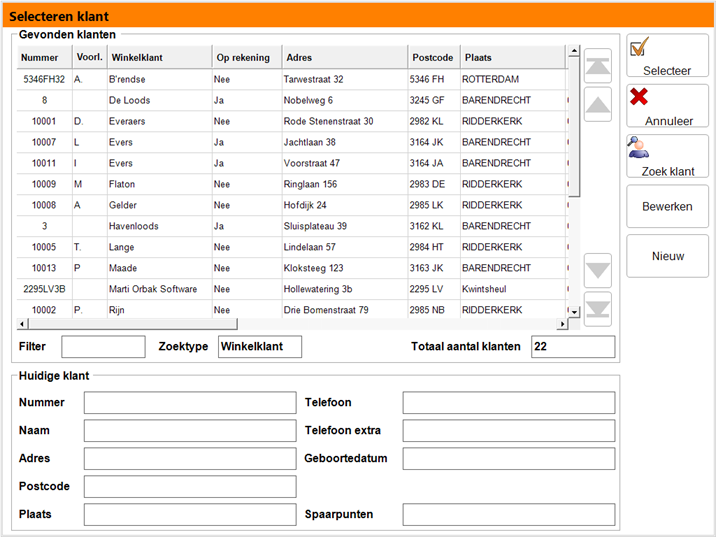716x537 pixels.
Task: Sort by the Postcode column header
Action: pyautogui.click(x=432, y=58)
